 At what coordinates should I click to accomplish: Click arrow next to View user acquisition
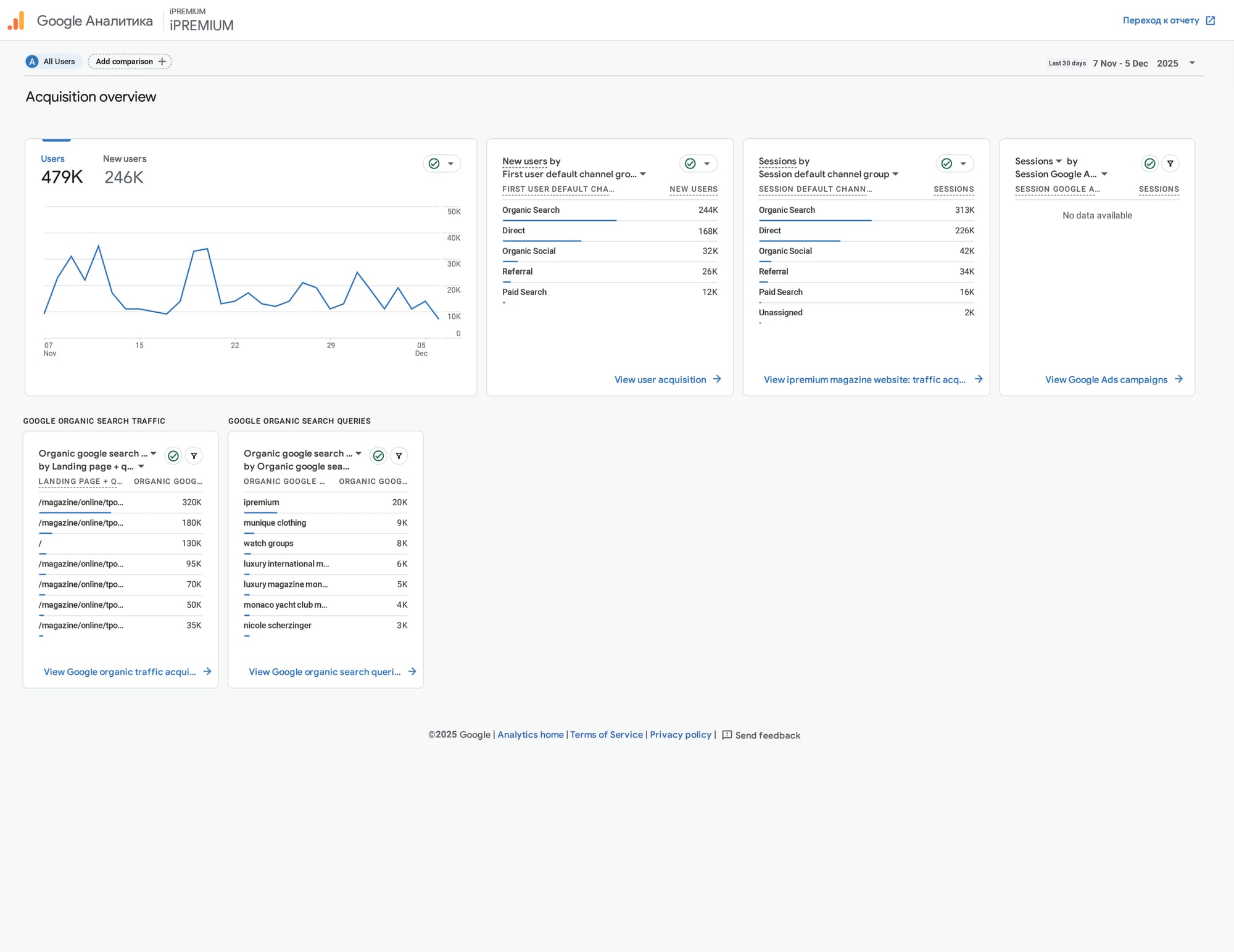717,379
